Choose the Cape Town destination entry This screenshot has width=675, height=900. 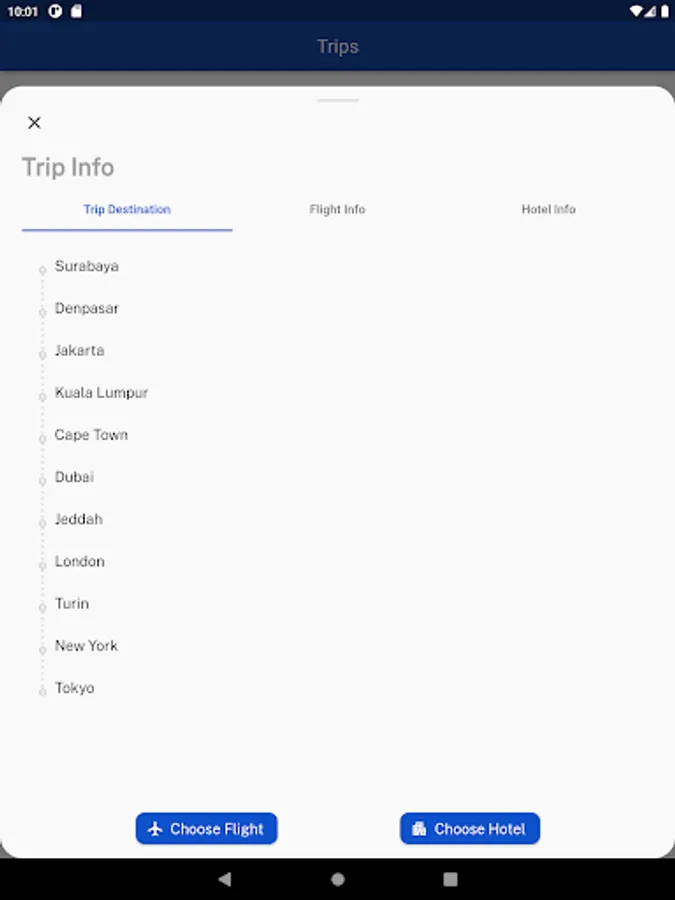(x=91, y=435)
